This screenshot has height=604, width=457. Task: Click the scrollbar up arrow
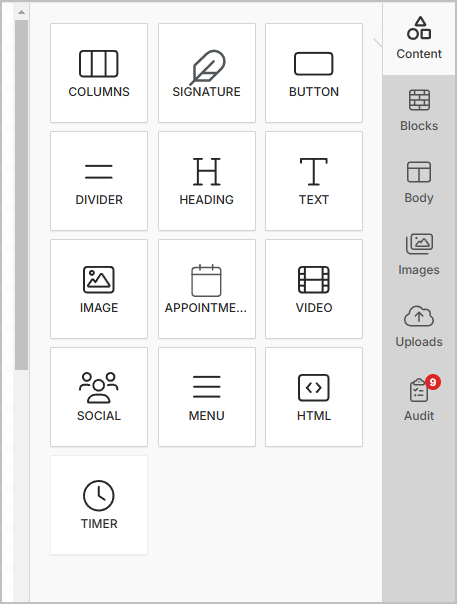(x=22, y=12)
